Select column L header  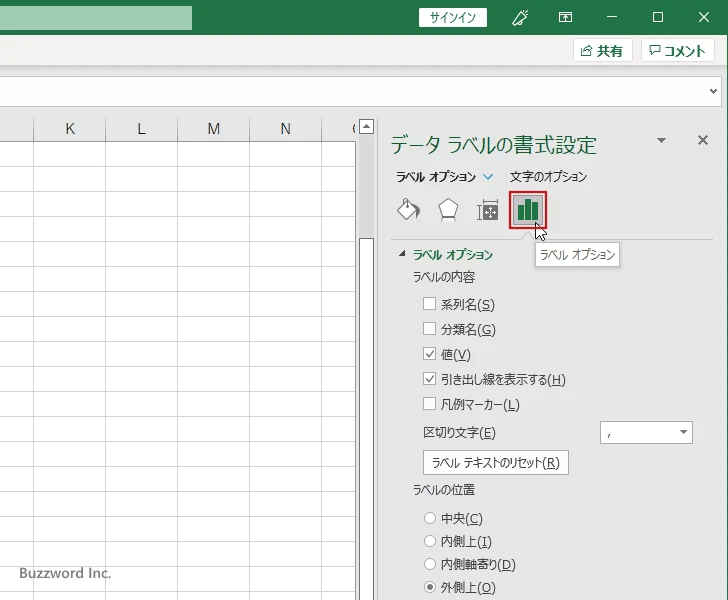142,129
